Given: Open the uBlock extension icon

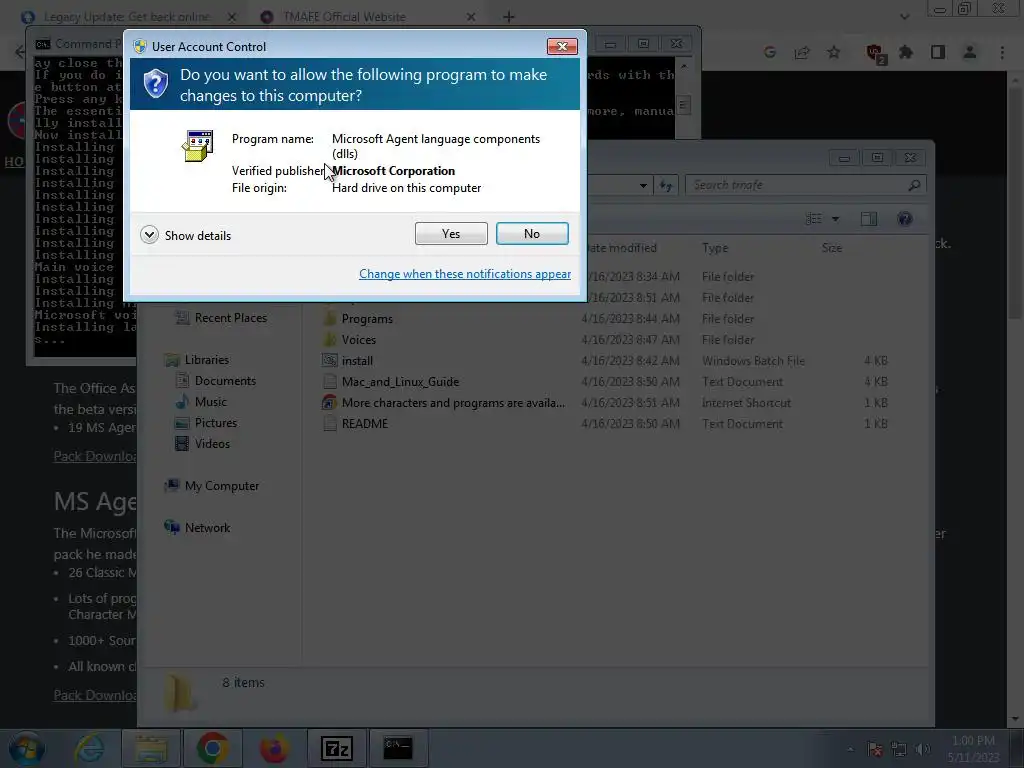Looking at the screenshot, I should click(x=874, y=54).
